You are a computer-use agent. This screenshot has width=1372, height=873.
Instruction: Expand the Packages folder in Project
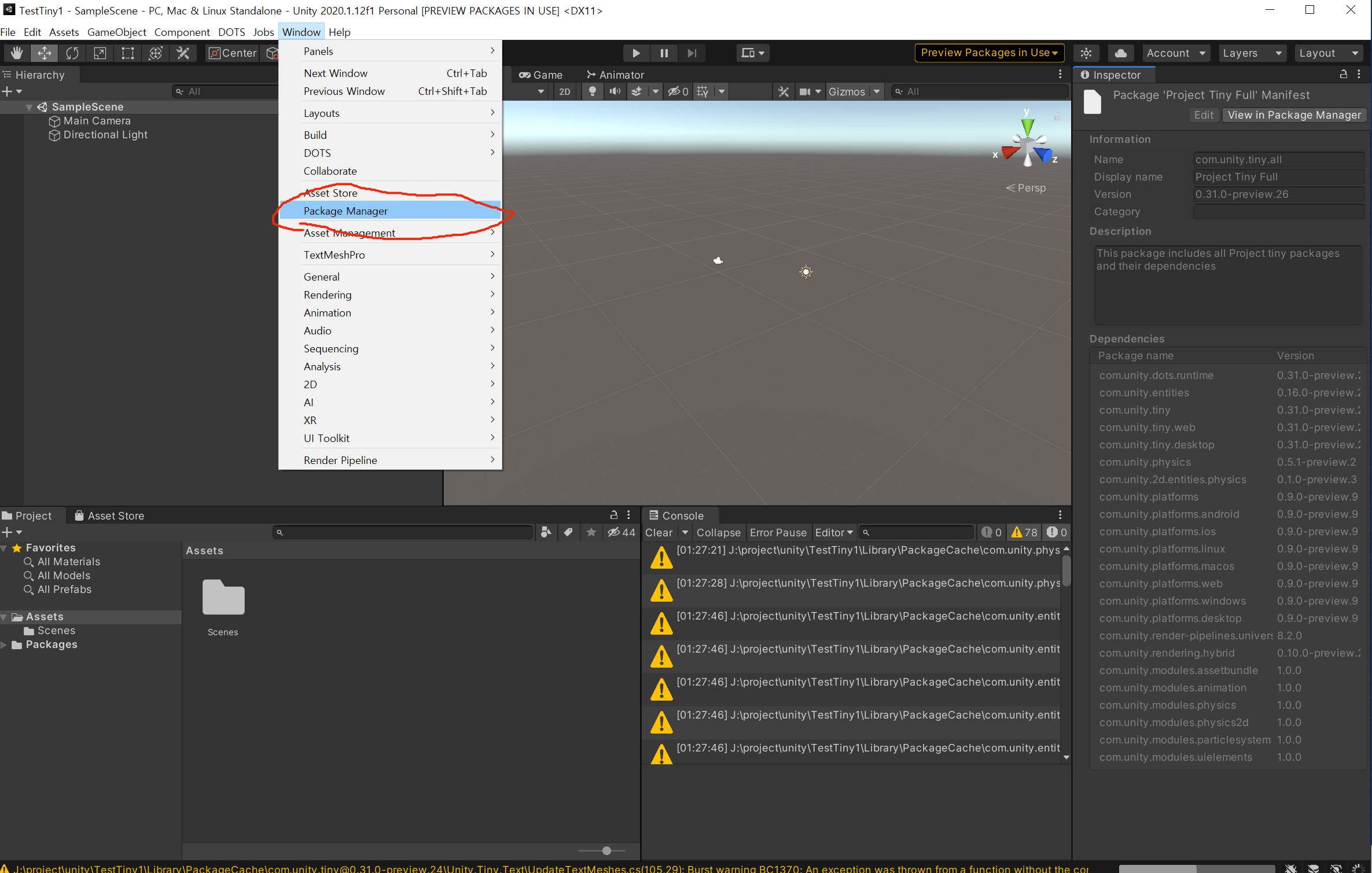coord(5,644)
